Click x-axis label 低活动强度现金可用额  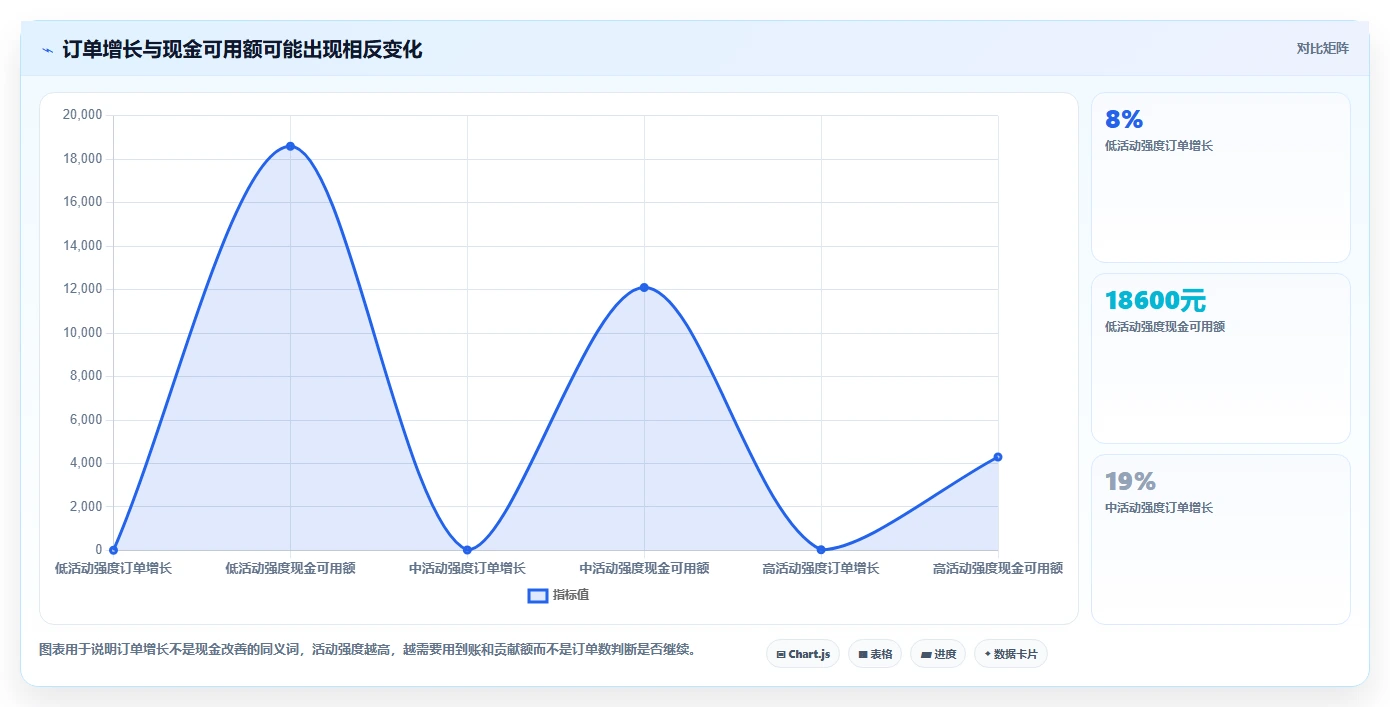coord(290,568)
